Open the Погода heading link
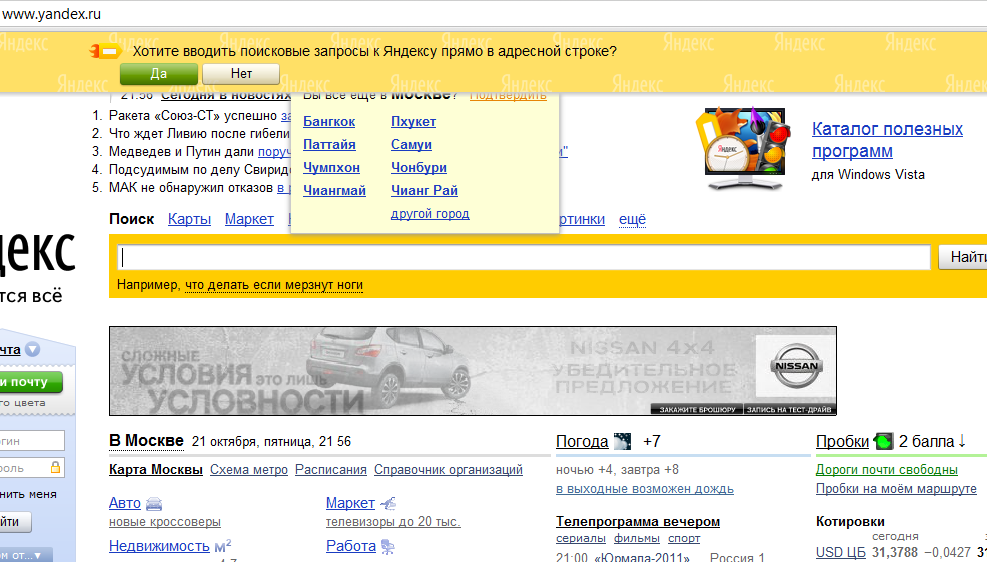 point(582,441)
